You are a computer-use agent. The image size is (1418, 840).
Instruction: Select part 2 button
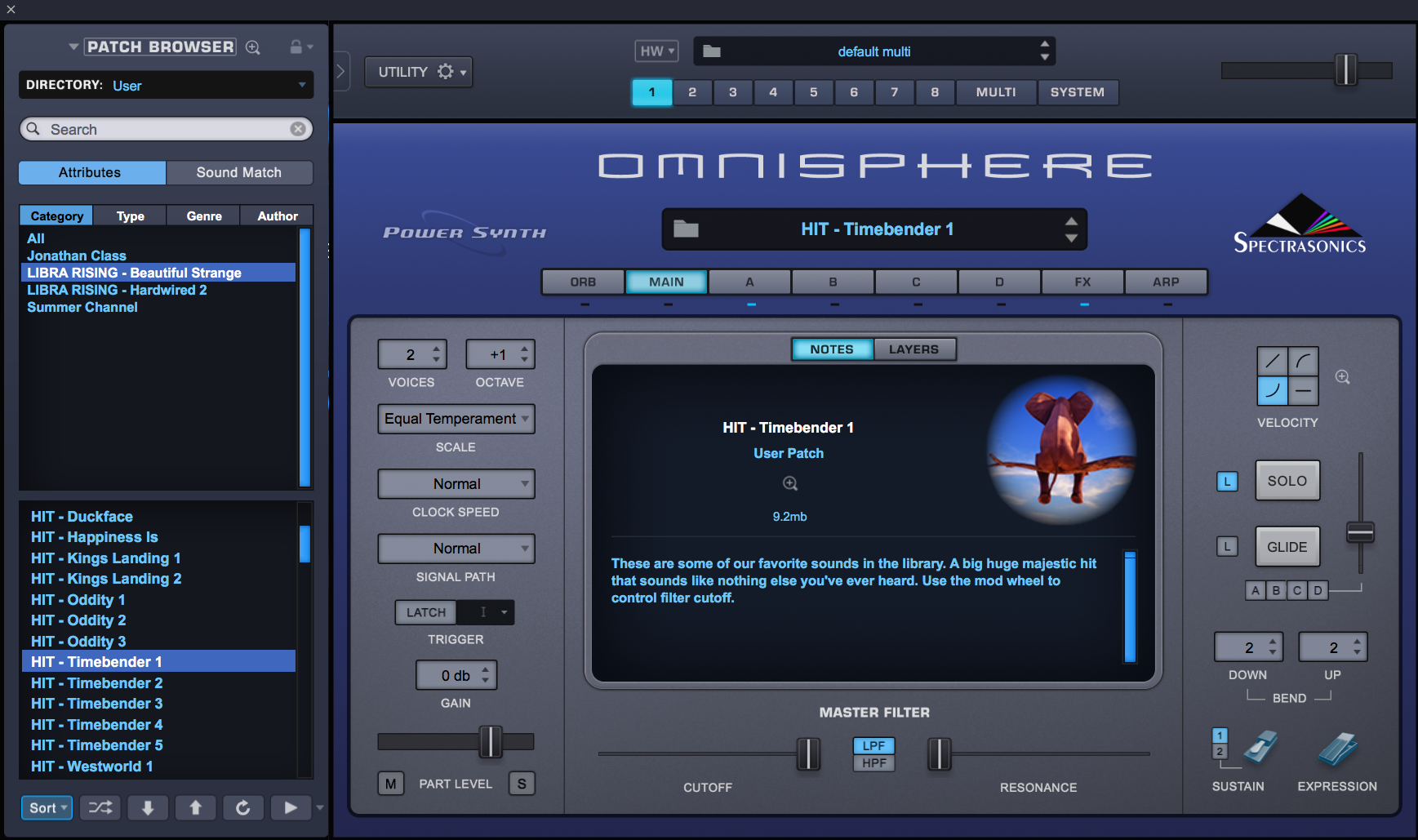pos(692,92)
